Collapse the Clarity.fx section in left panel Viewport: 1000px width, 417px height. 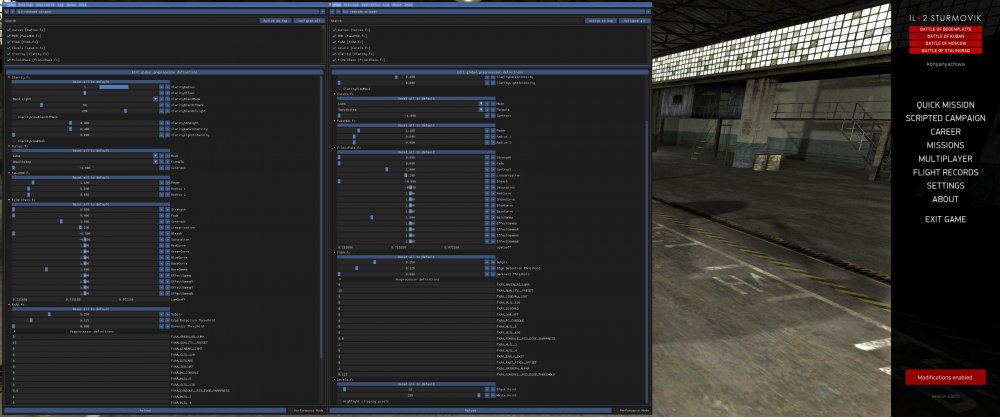point(9,76)
